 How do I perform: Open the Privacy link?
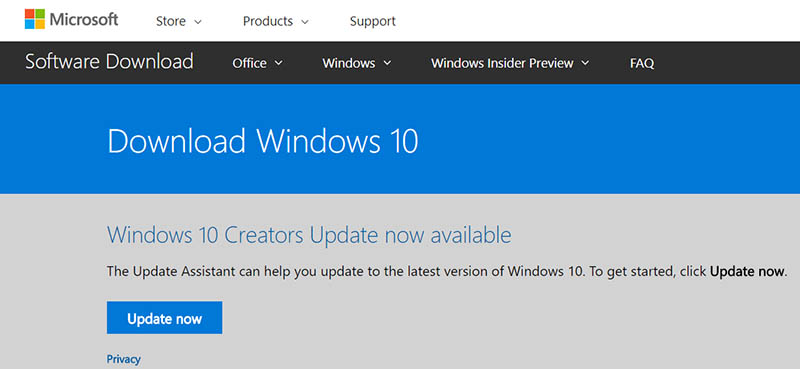point(123,359)
